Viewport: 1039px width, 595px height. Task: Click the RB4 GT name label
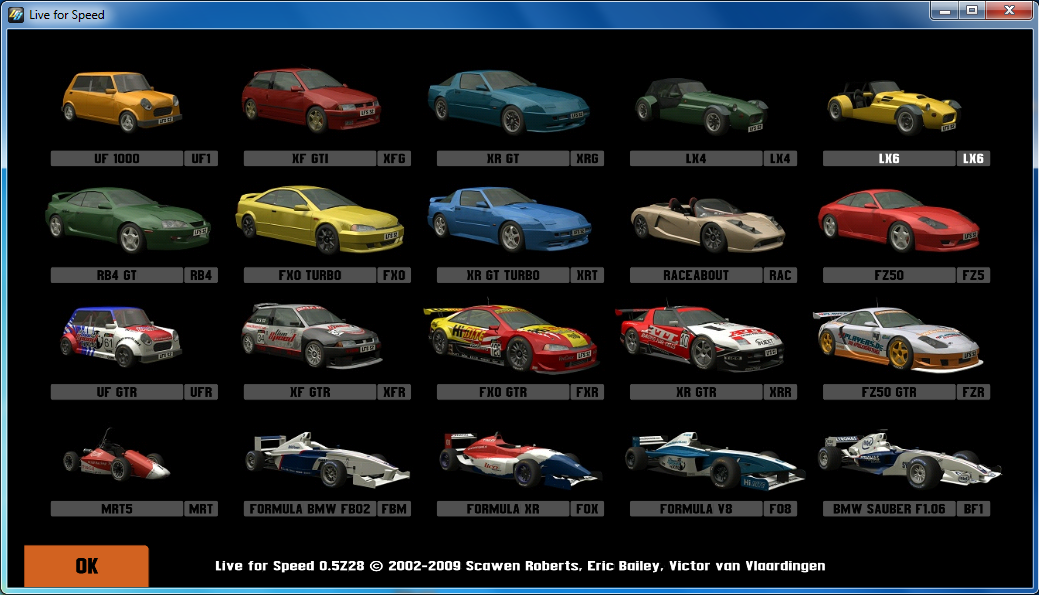(x=117, y=275)
